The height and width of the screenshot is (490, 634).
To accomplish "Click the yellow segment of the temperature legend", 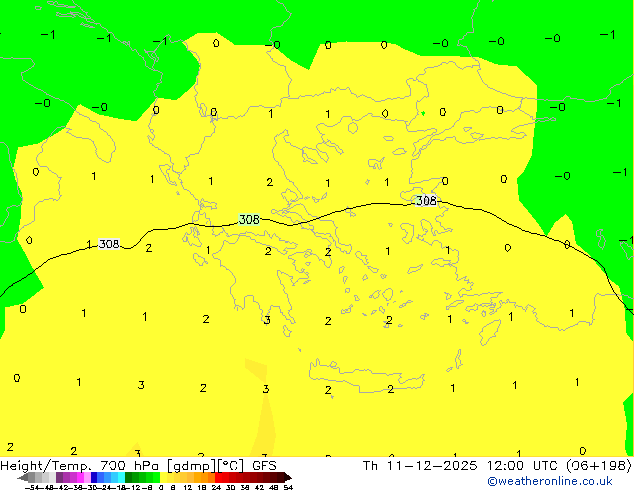I will point(163,477).
